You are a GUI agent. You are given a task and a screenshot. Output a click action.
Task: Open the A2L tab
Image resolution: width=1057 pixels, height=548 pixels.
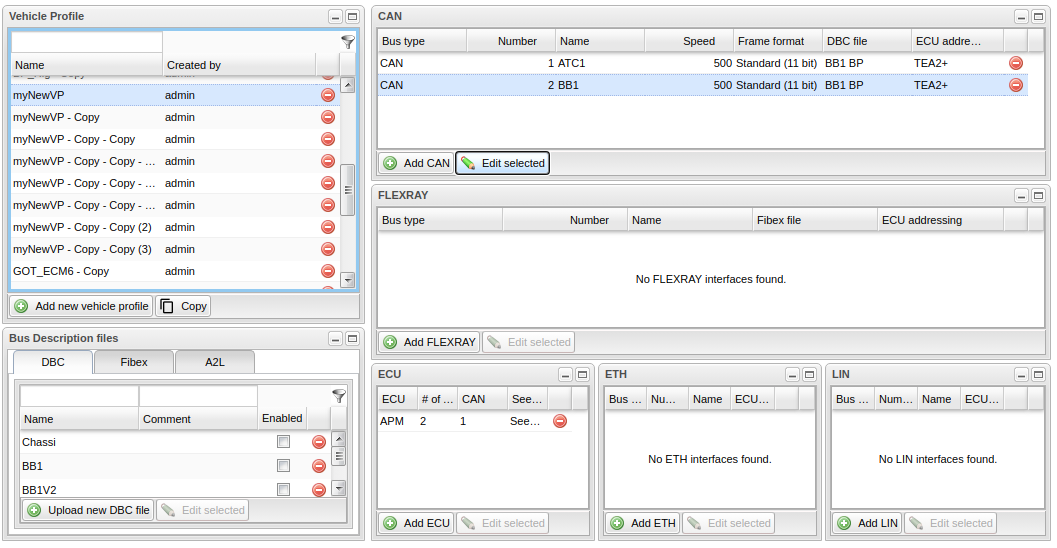(x=215, y=362)
